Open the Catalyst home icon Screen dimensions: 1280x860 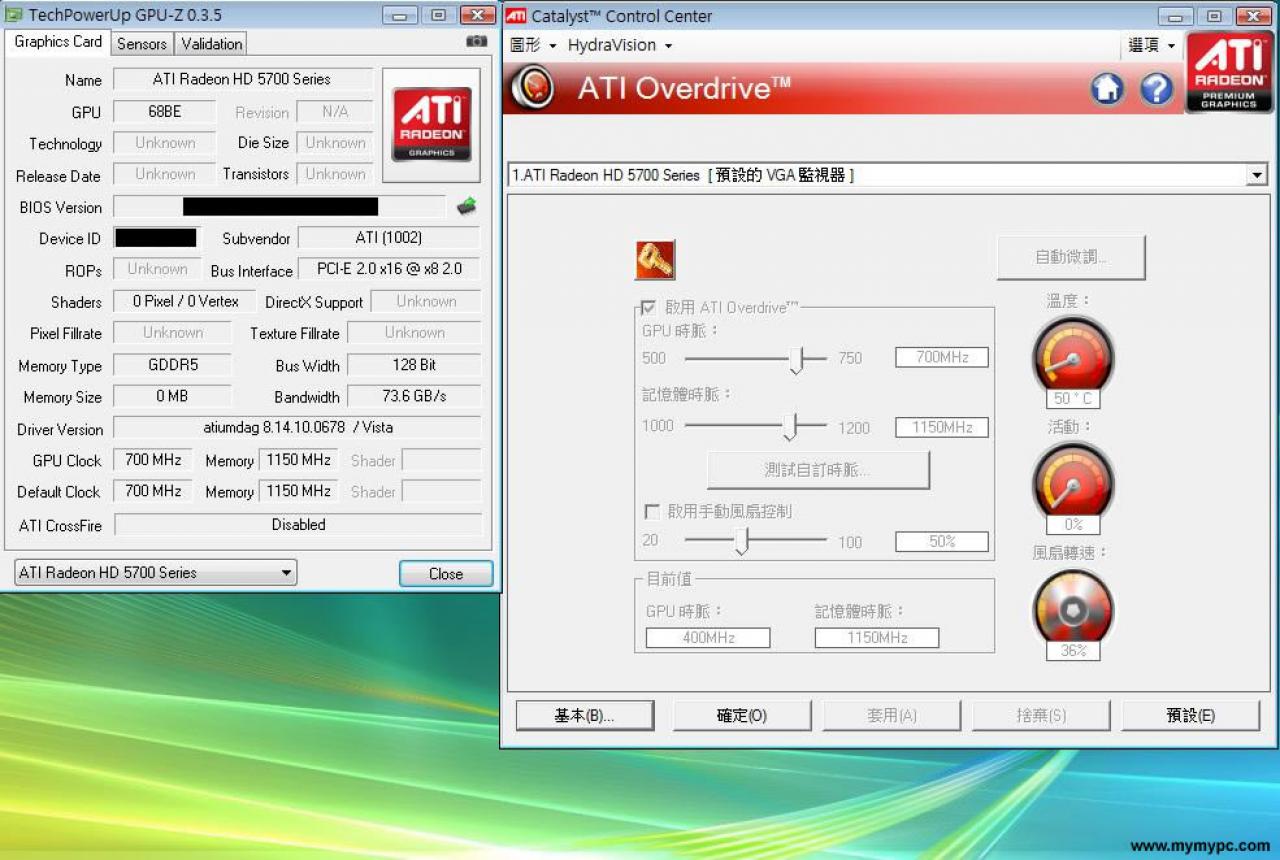tap(1107, 89)
